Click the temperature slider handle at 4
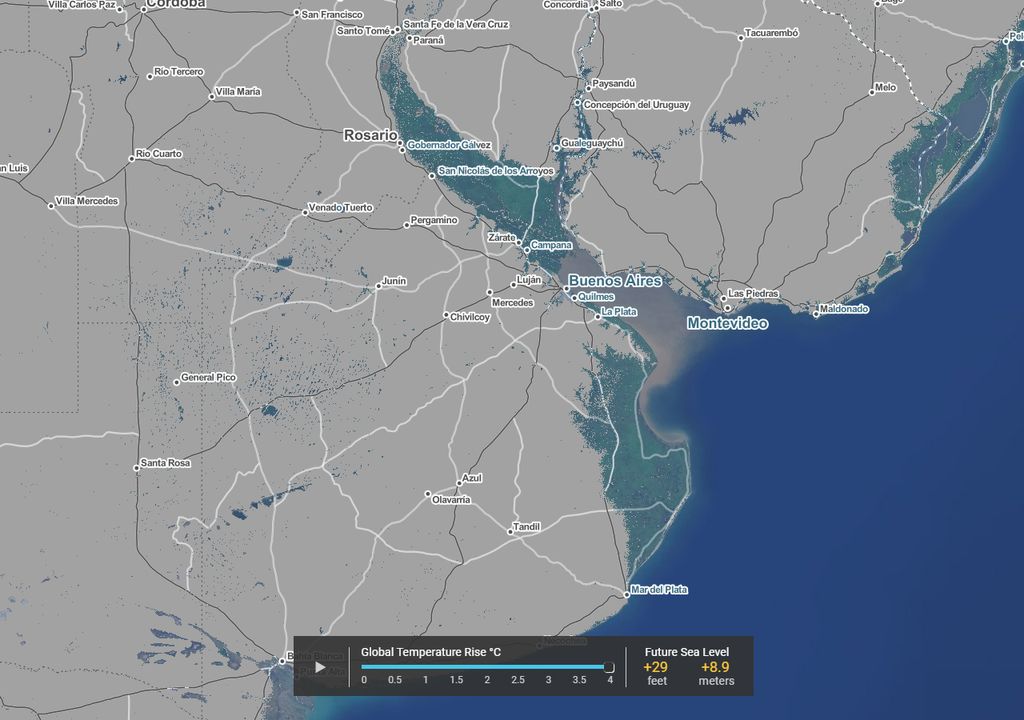This screenshot has width=1024, height=720. point(609,667)
